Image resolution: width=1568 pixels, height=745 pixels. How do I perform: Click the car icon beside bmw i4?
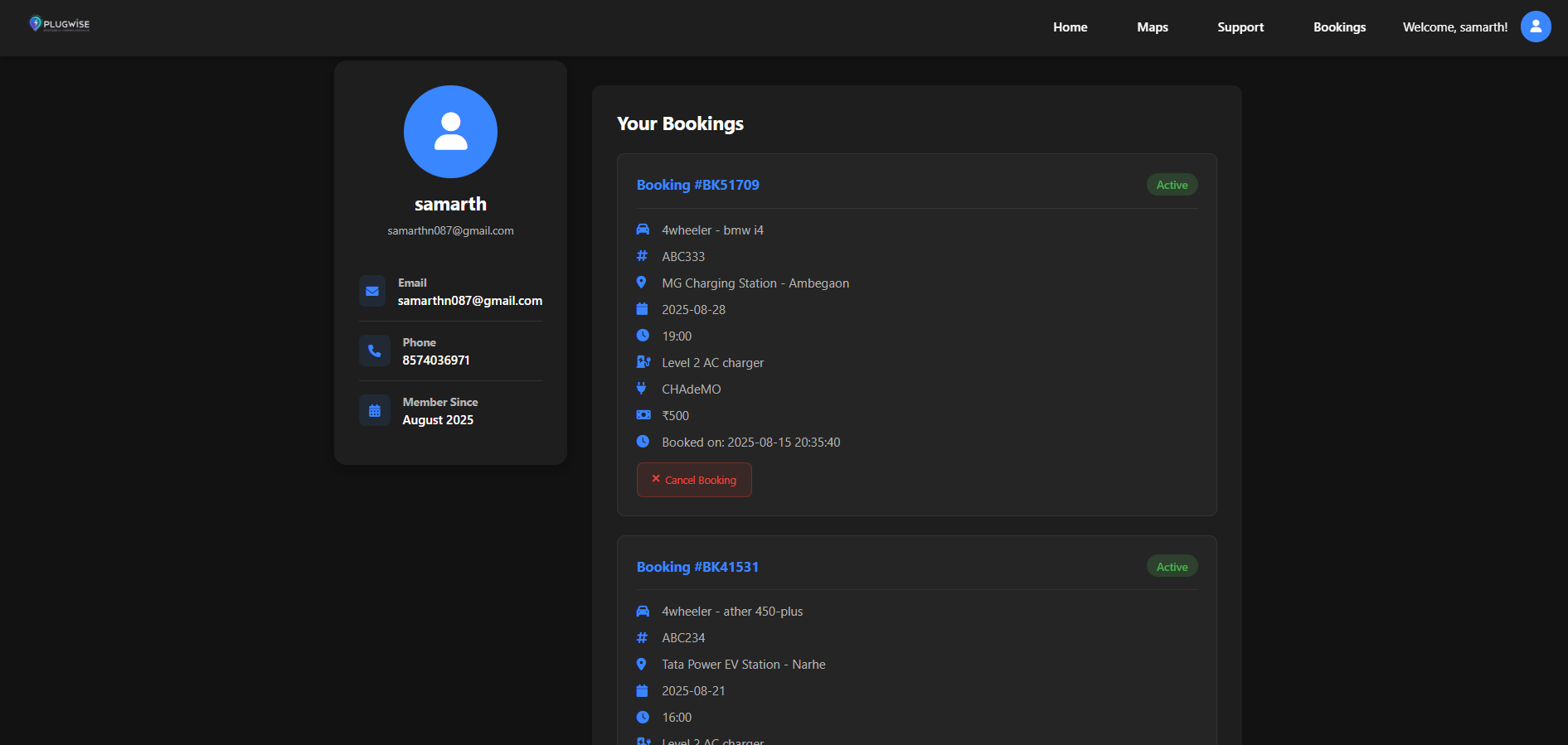click(x=643, y=230)
